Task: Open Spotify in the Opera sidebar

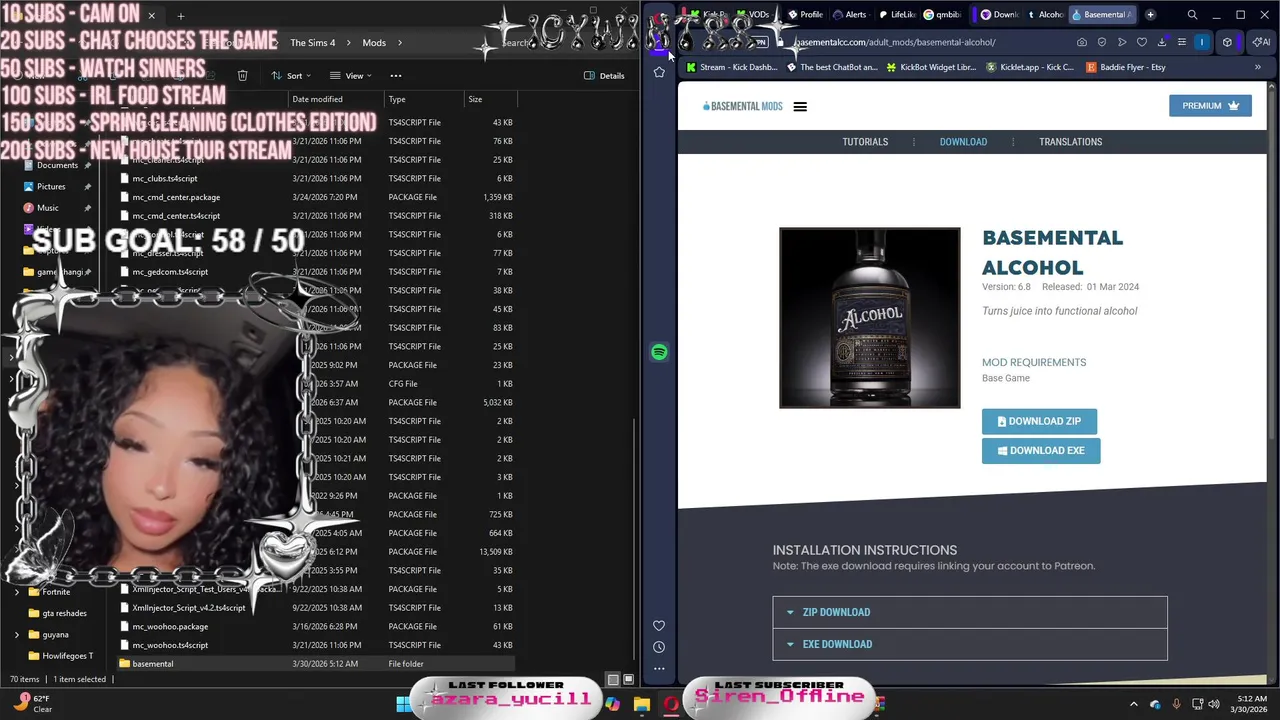Action: coord(659,352)
